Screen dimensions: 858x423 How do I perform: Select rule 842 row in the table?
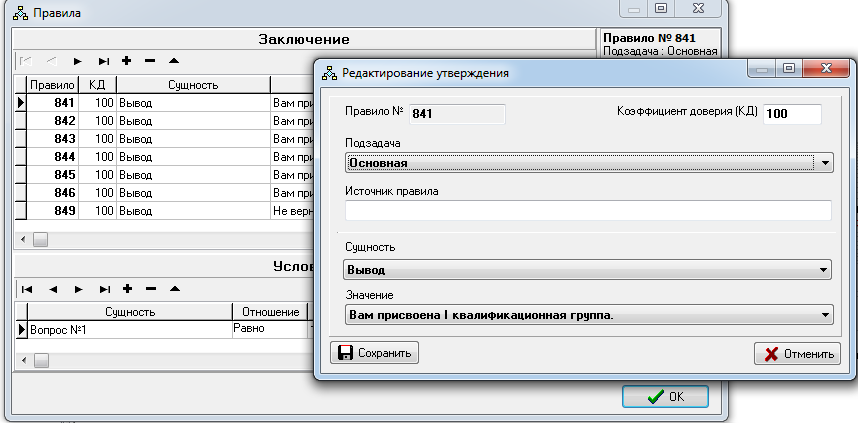click(164, 121)
